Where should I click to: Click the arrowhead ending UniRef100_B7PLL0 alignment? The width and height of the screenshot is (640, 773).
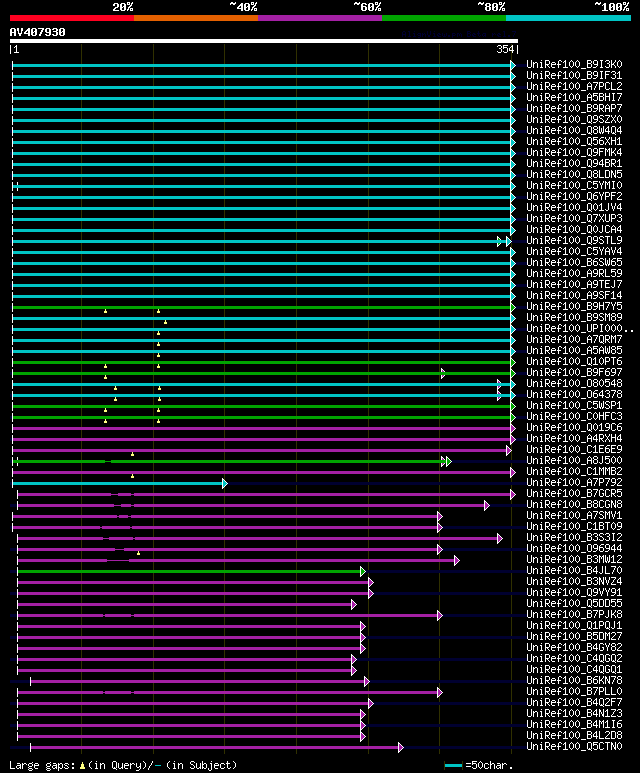440,693
